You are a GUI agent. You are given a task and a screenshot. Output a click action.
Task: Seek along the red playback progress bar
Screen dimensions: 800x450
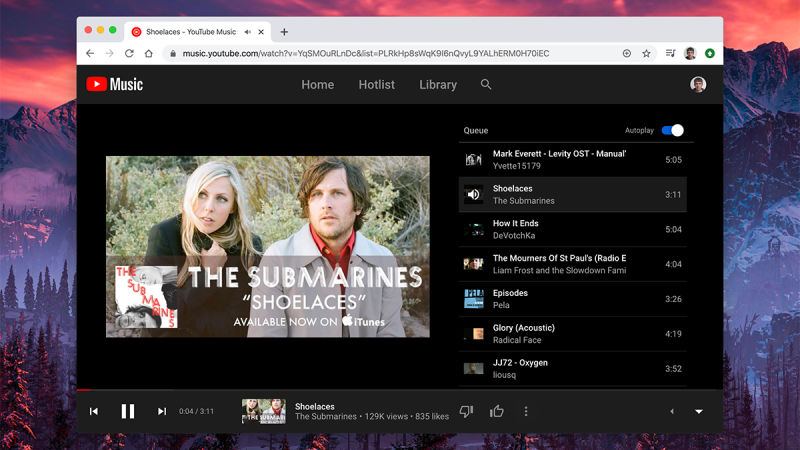pos(400,390)
